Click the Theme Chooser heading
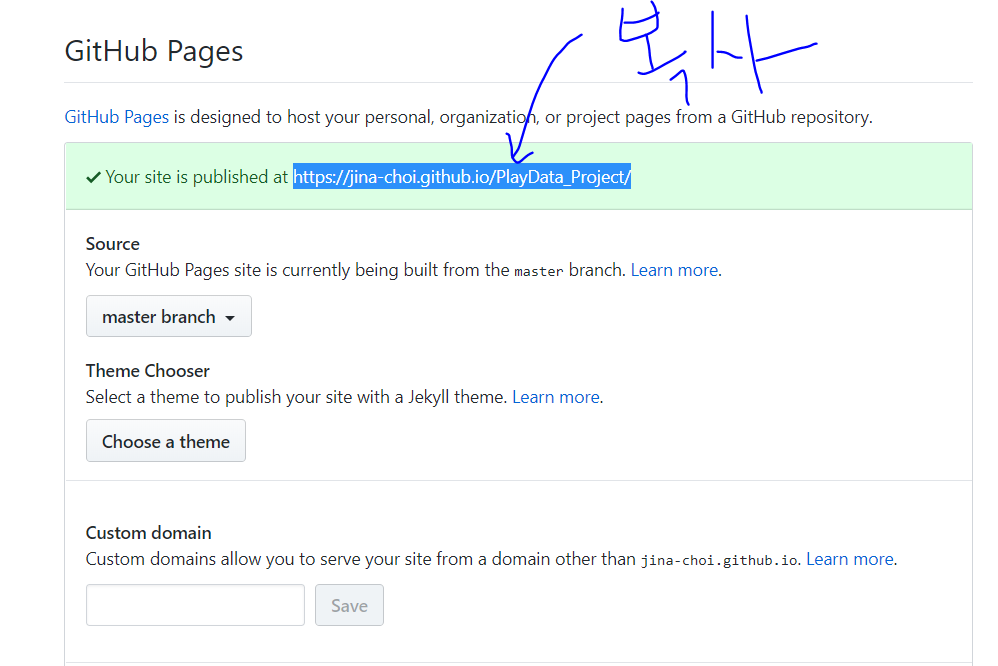998x666 pixels. pyautogui.click(x=148, y=371)
